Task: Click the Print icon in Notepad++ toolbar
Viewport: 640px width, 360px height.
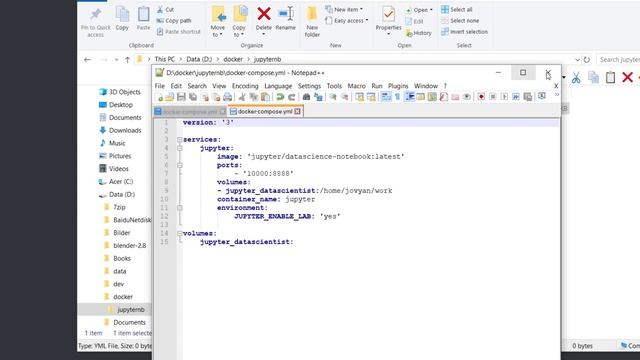Action: [227, 97]
